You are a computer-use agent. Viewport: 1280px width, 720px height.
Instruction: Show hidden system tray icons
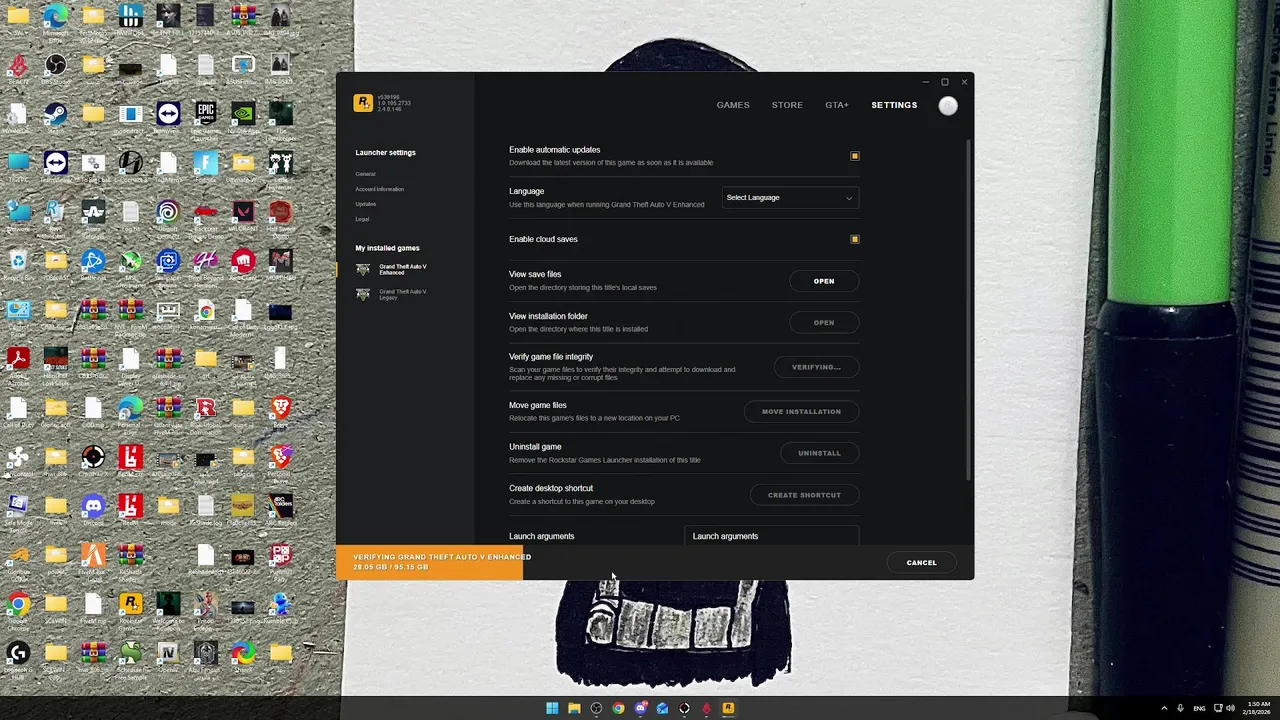click(x=1164, y=708)
